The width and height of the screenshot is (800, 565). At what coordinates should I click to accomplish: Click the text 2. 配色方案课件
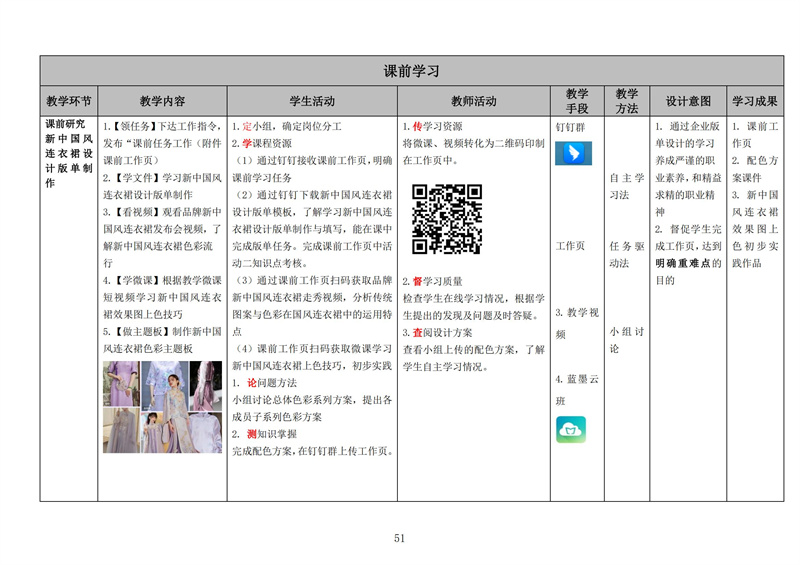755,169
